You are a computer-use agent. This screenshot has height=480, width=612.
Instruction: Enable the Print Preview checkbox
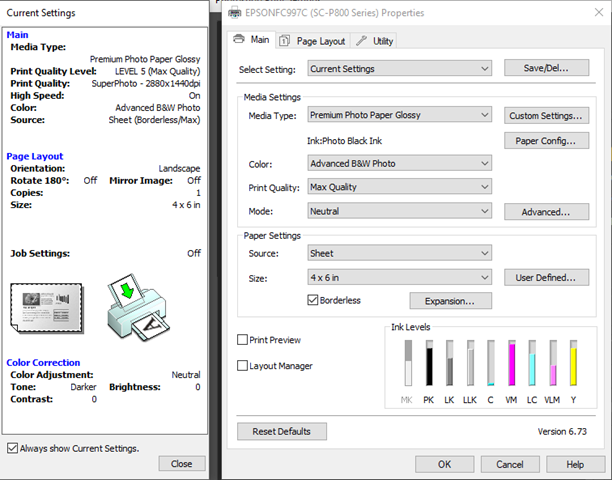point(242,340)
